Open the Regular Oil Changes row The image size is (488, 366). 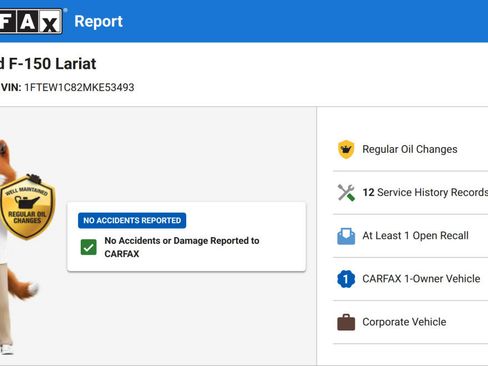(x=410, y=149)
